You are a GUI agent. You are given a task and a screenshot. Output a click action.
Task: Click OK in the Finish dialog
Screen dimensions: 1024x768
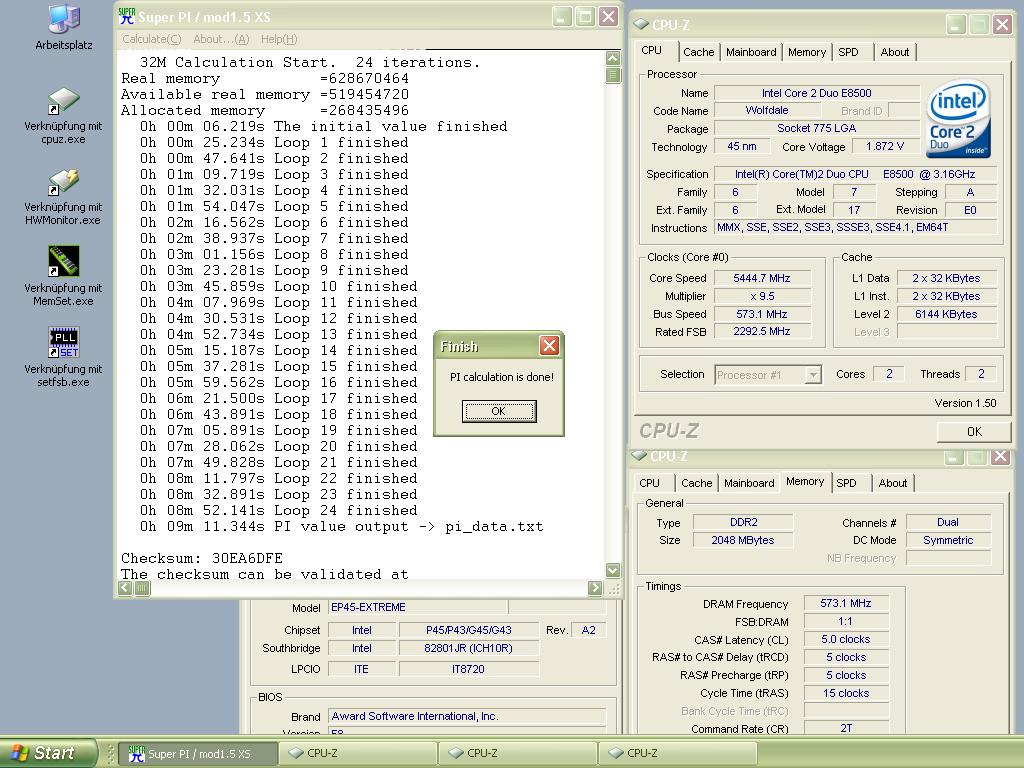point(499,411)
